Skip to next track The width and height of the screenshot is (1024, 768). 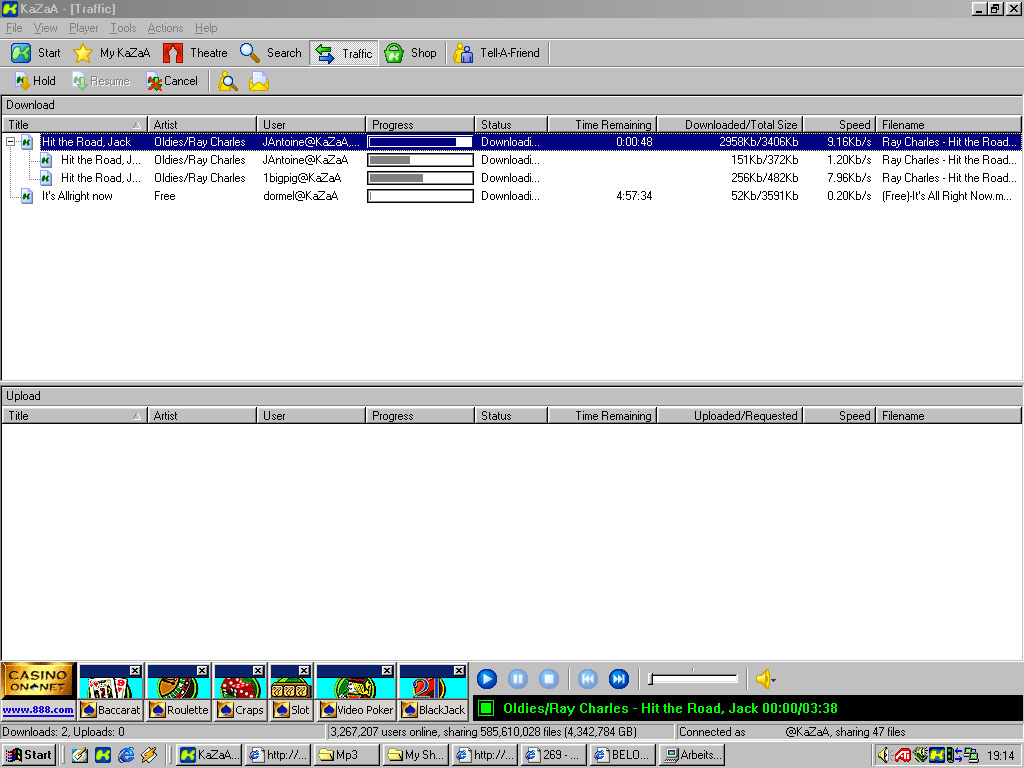619,679
